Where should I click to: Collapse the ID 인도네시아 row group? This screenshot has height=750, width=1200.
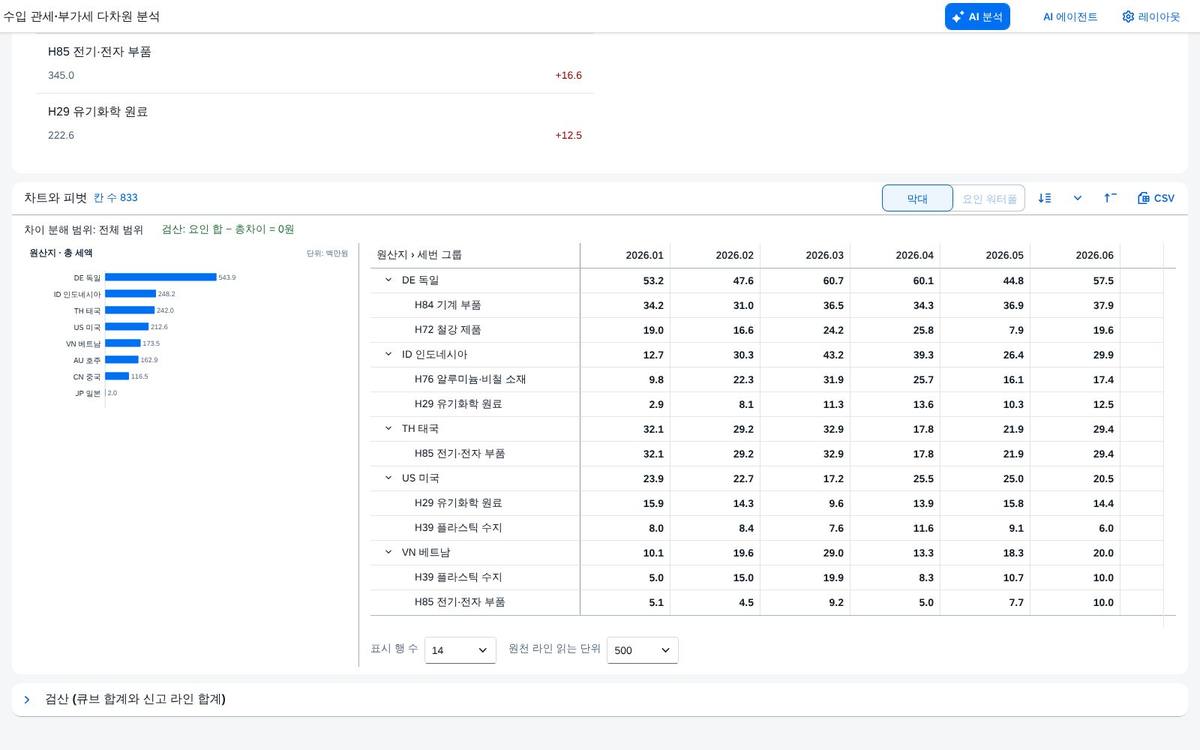(x=389, y=354)
